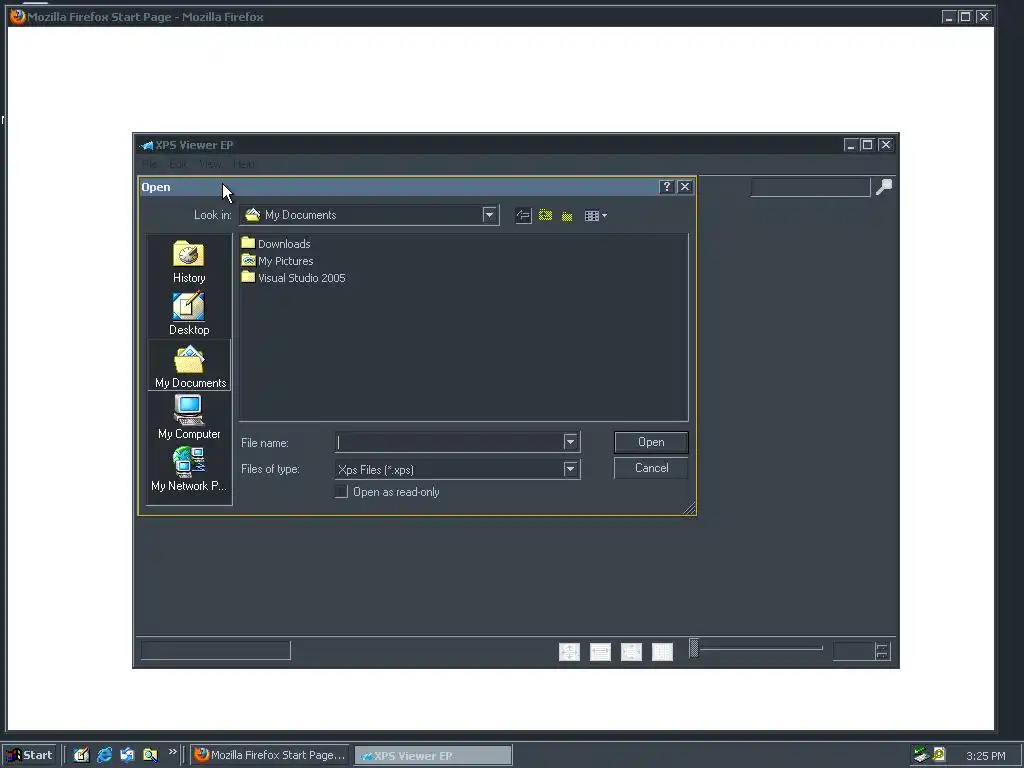
Task: Click the Outlook Express quick launch icon
Action: pyautogui.click(x=127, y=755)
